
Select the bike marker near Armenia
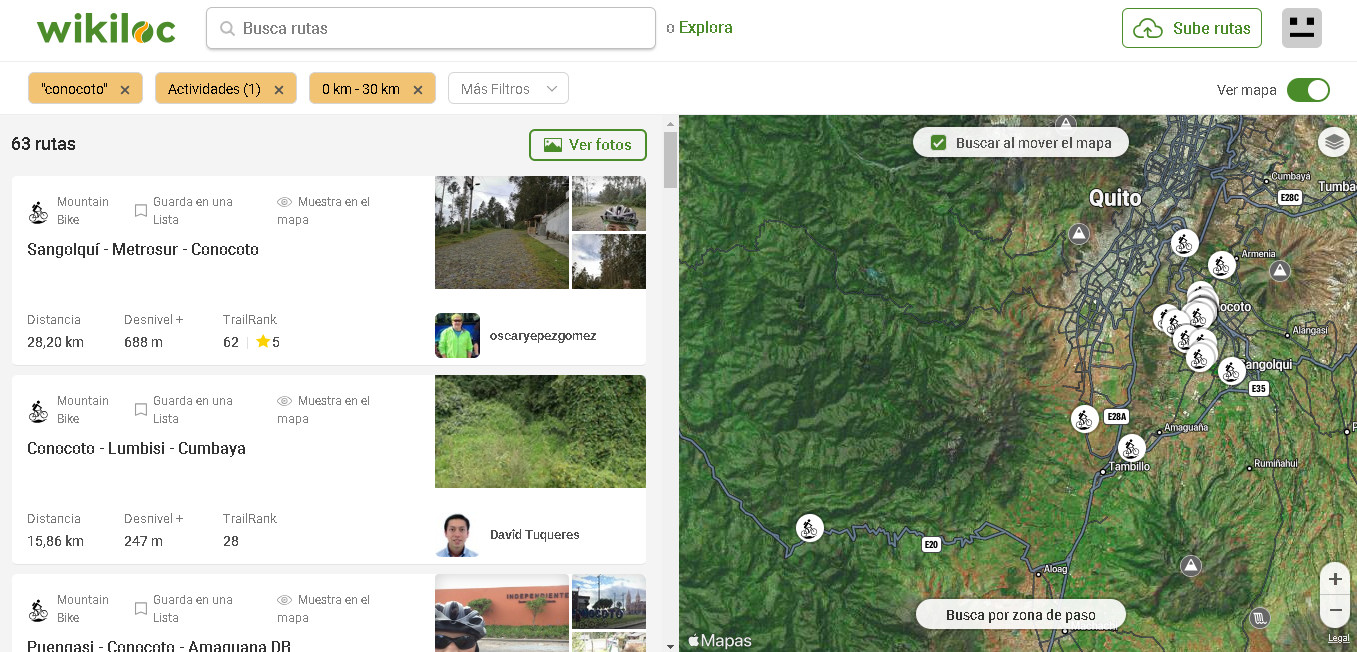point(1220,265)
